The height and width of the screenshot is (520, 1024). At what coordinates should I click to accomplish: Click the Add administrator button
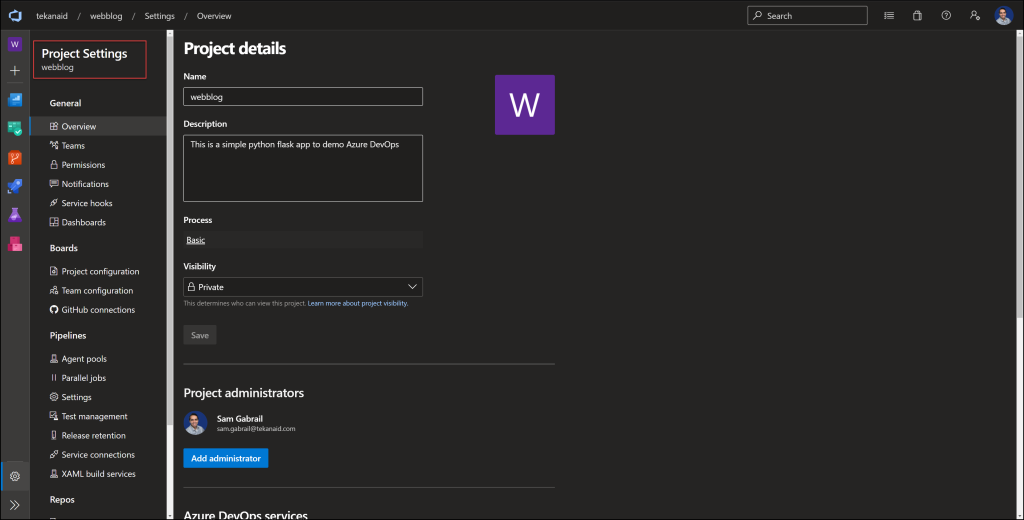pos(226,458)
